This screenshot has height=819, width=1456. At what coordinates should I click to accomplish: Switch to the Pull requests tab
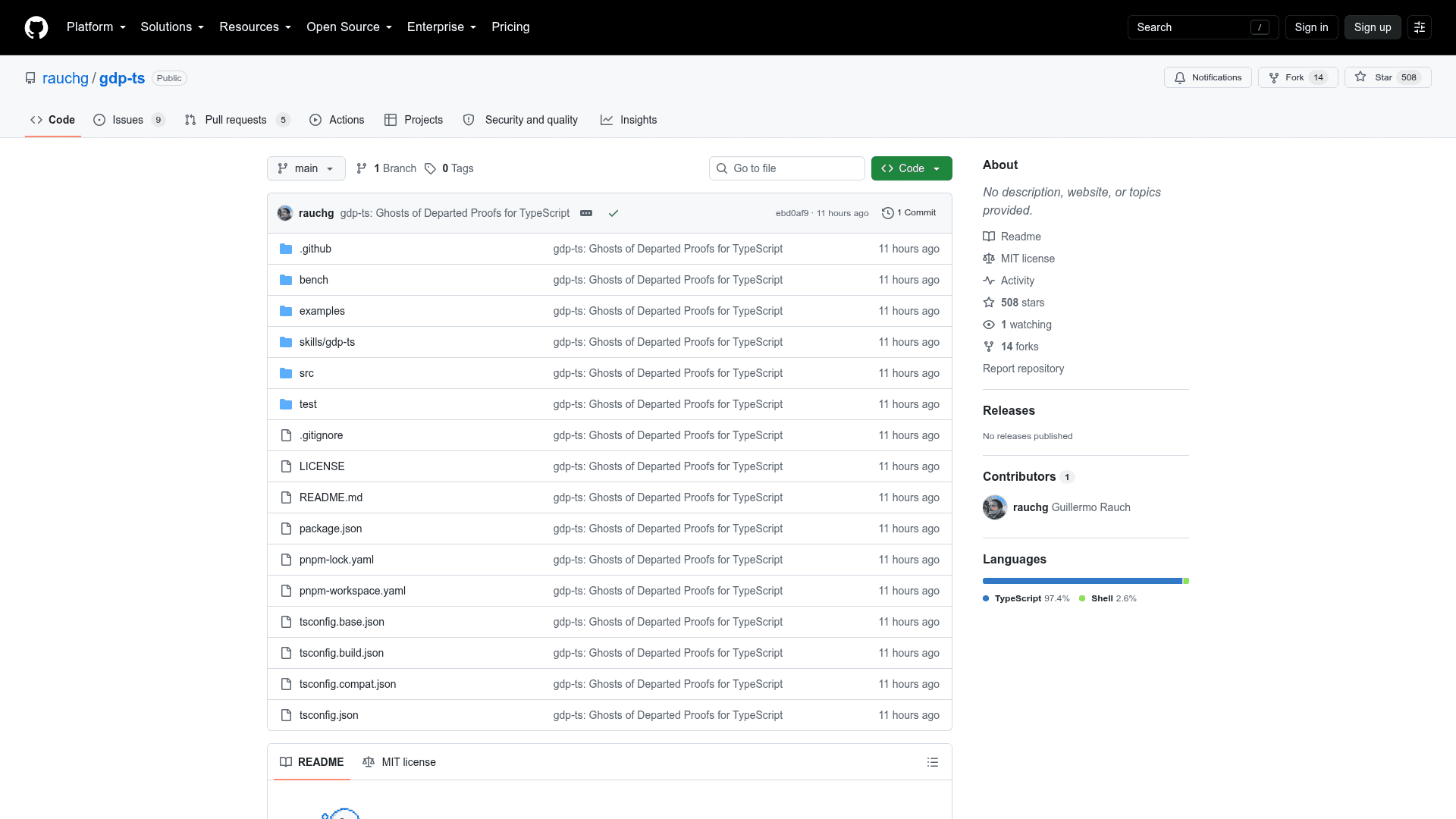click(x=237, y=120)
